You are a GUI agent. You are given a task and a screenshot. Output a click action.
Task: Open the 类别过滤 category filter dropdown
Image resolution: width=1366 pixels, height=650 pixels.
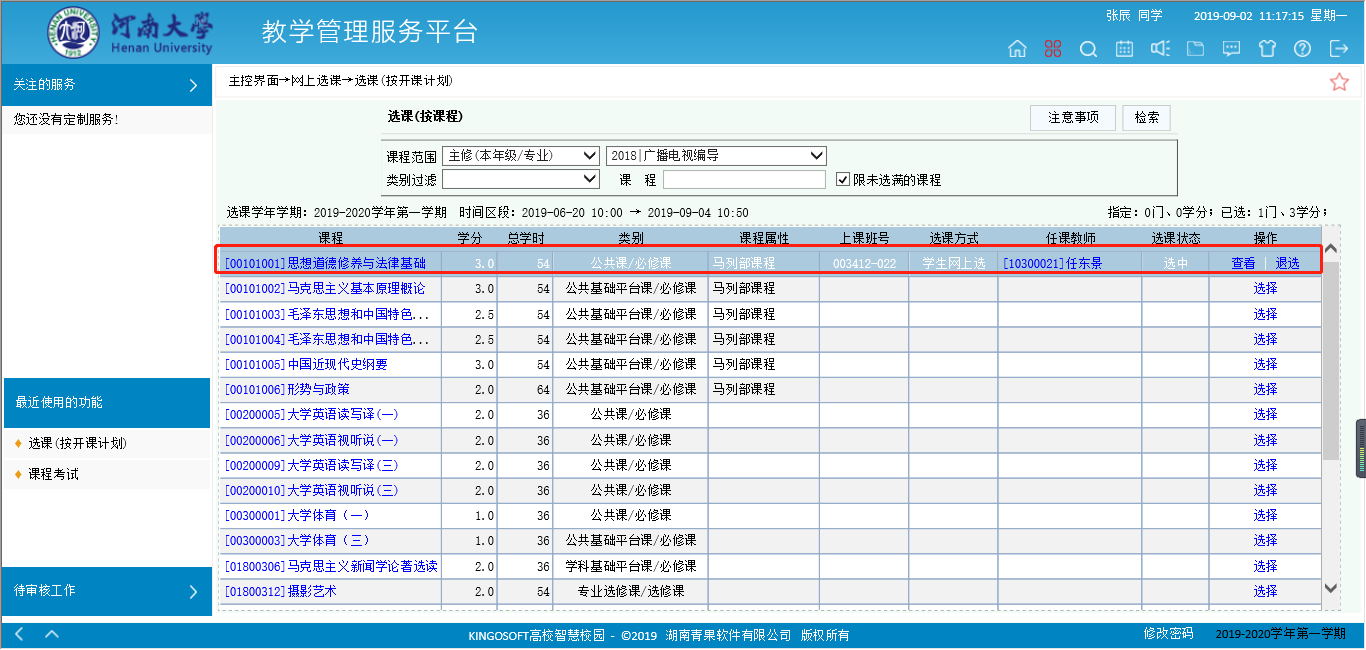click(x=520, y=180)
